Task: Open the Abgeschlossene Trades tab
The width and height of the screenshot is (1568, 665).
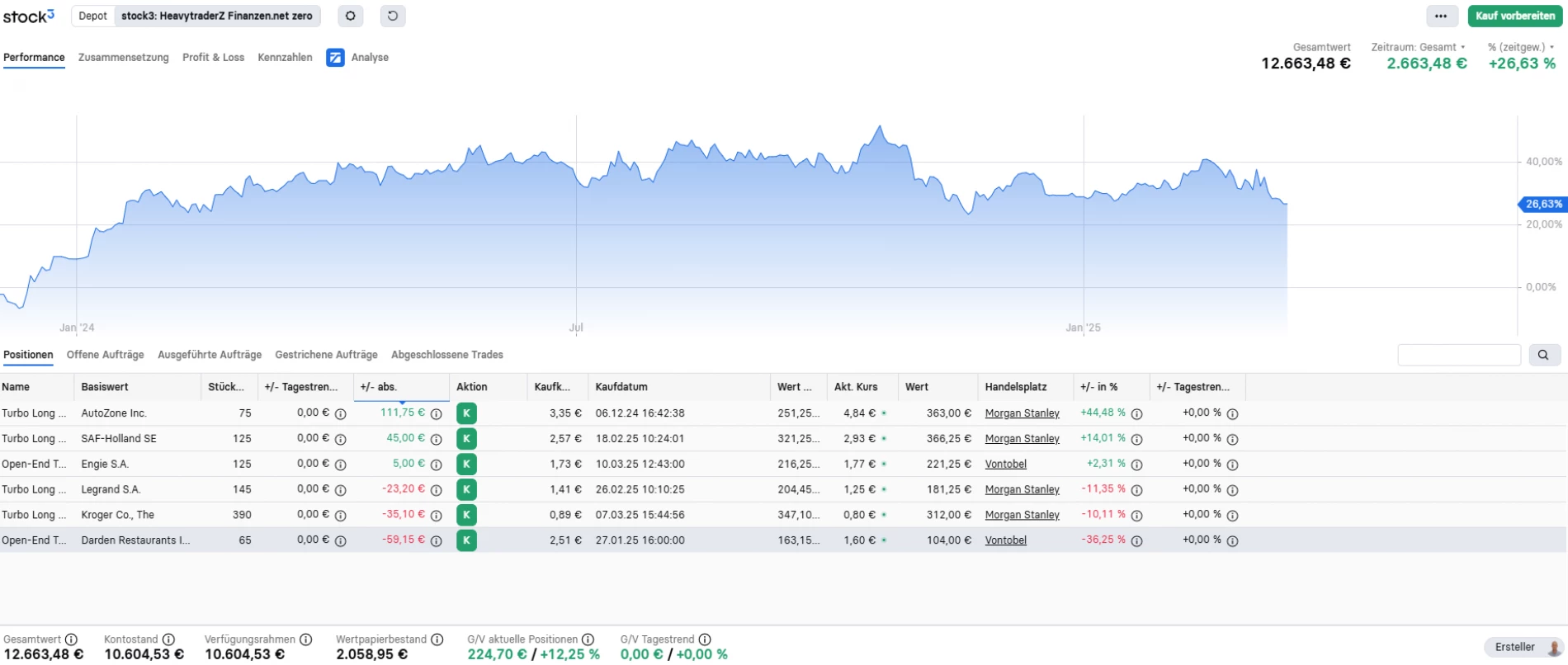Action: coord(446,355)
